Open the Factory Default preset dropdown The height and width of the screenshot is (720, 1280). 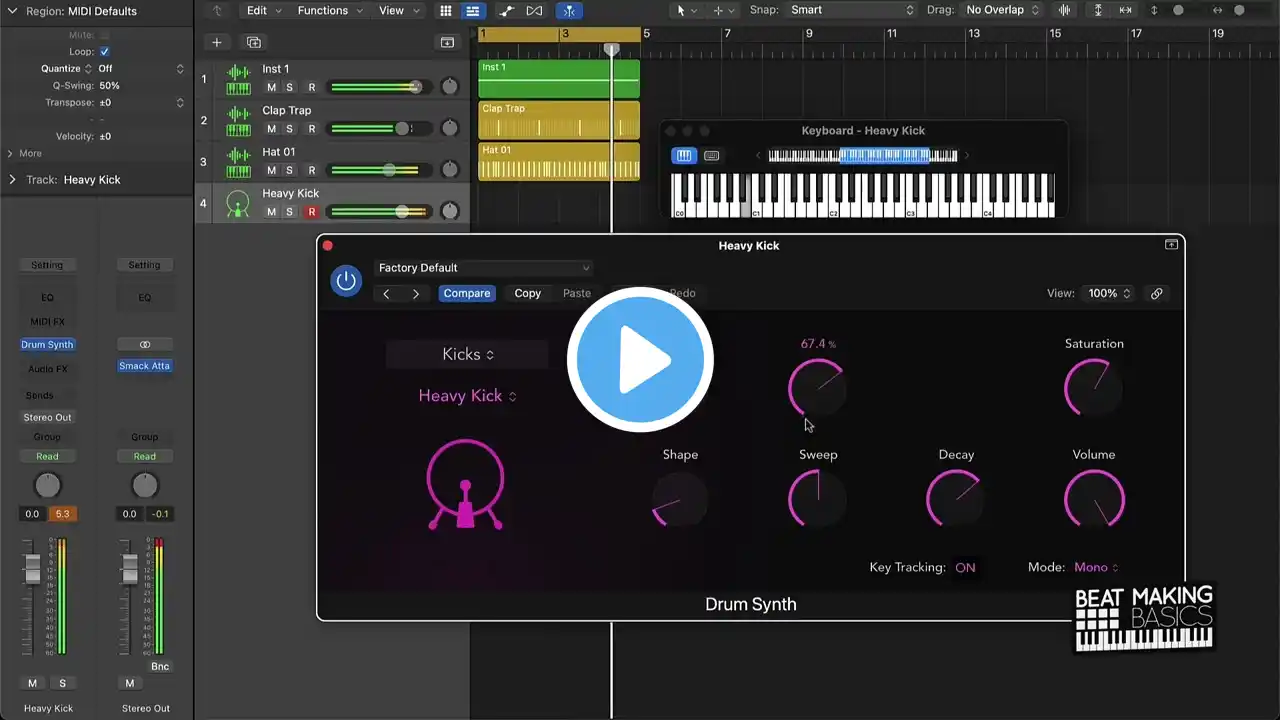pyautogui.click(x=484, y=268)
